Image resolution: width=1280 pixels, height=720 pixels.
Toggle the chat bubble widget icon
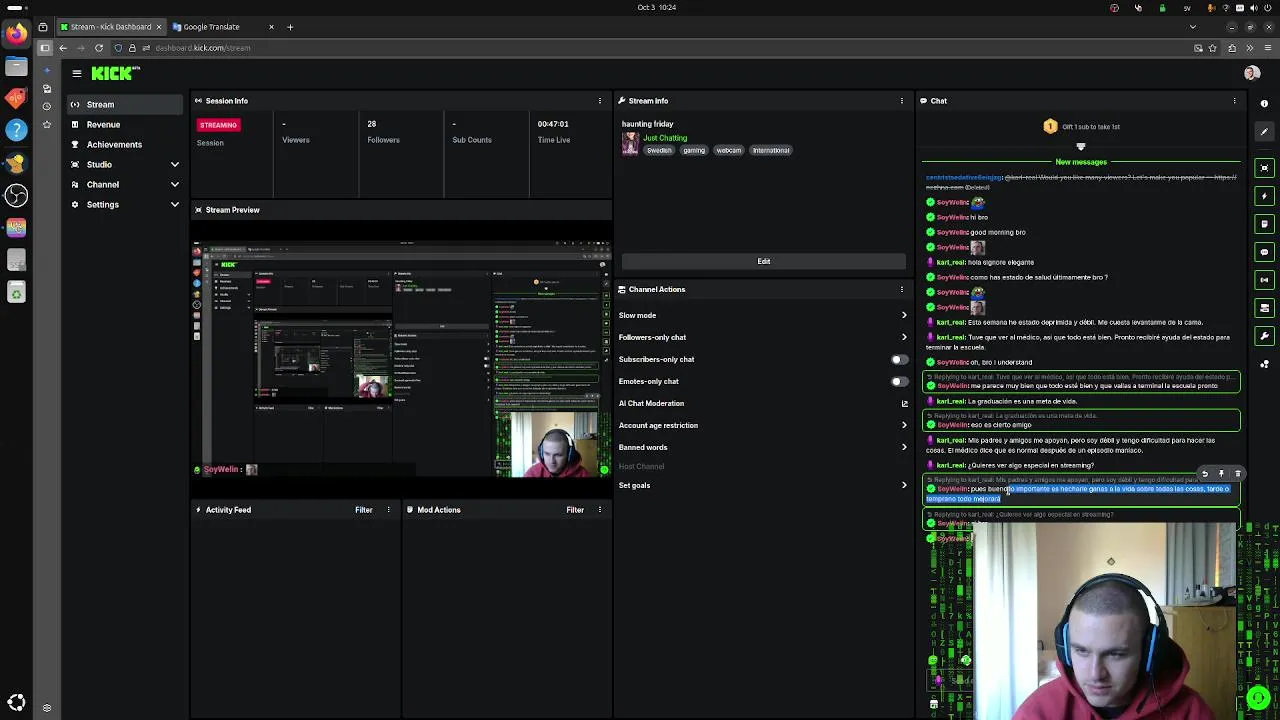pos(1264,252)
